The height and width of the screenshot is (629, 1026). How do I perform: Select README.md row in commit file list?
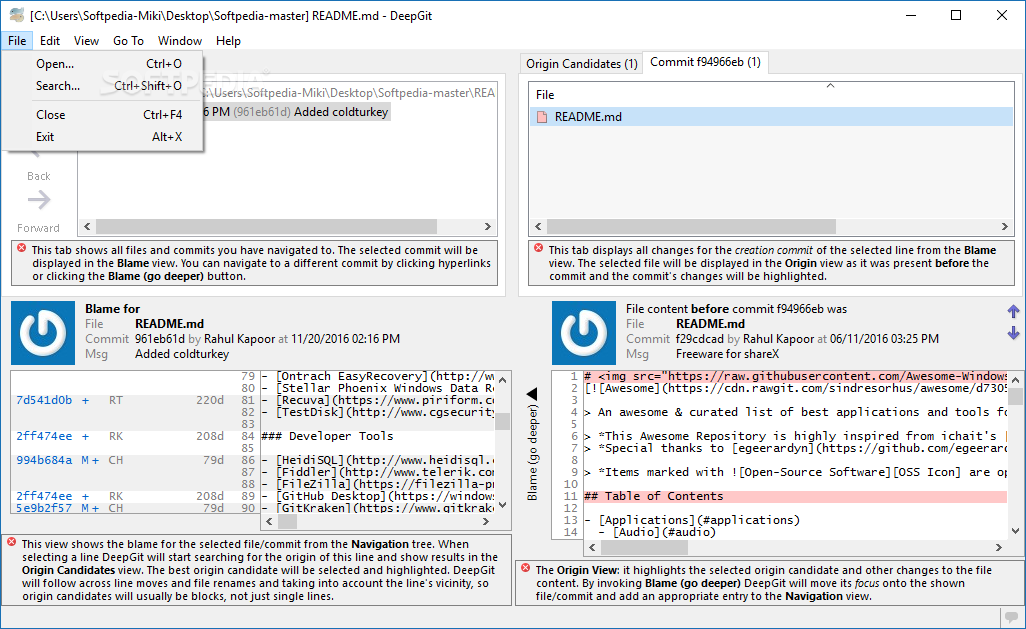click(x=771, y=117)
